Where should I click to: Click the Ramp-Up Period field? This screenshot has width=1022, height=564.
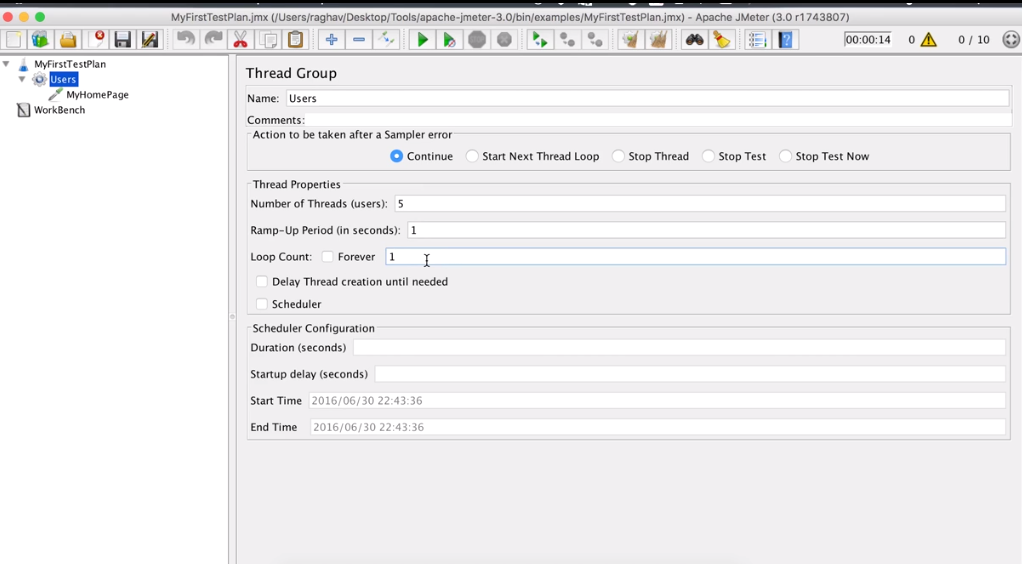tap(706, 230)
